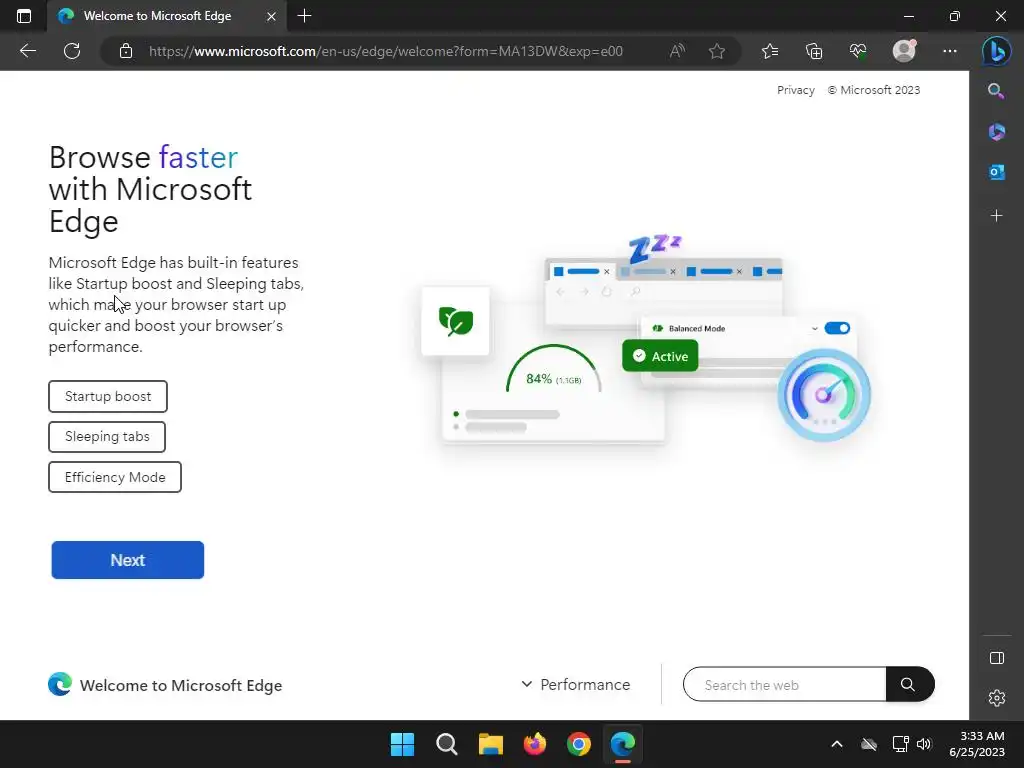View site information lock icon
This screenshot has height=768, width=1024.
click(x=126, y=51)
